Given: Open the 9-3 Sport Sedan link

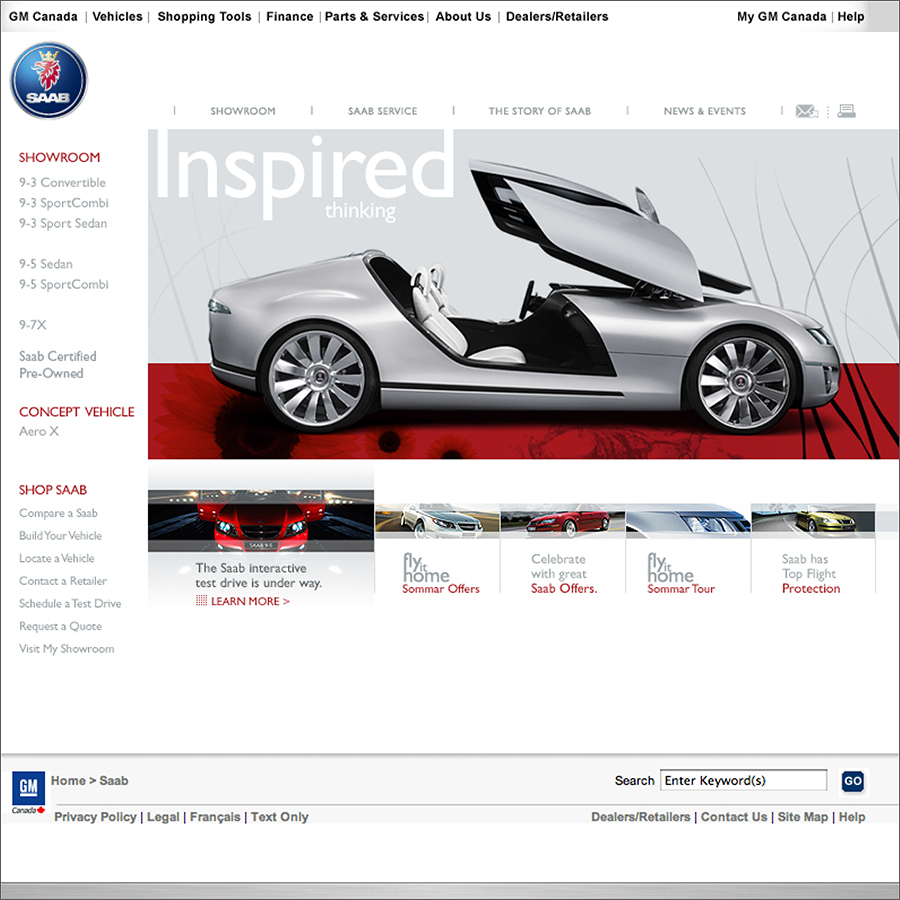Looking at the screenshot, I should tap(63, 223).
